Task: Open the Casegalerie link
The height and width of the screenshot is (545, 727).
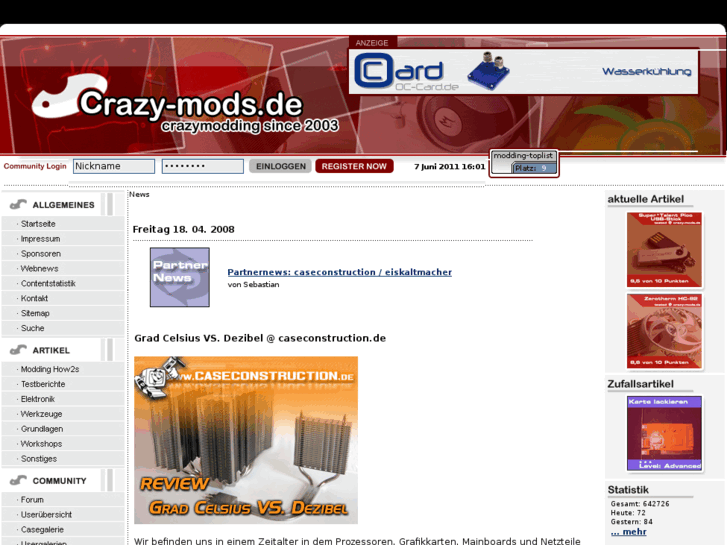Action: pyautogui.click(x=42, y=529)
